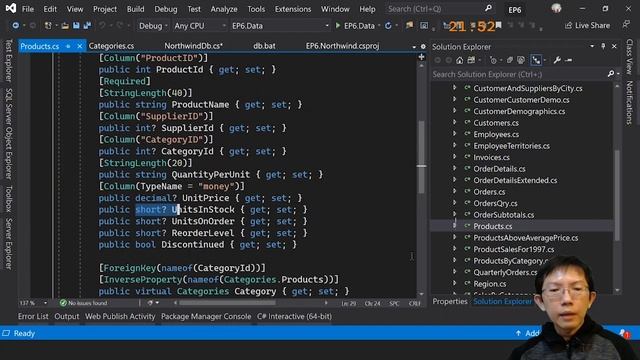
Task: Click the split editor plus icon above scrollbar
Action: [x=421, y=57]
